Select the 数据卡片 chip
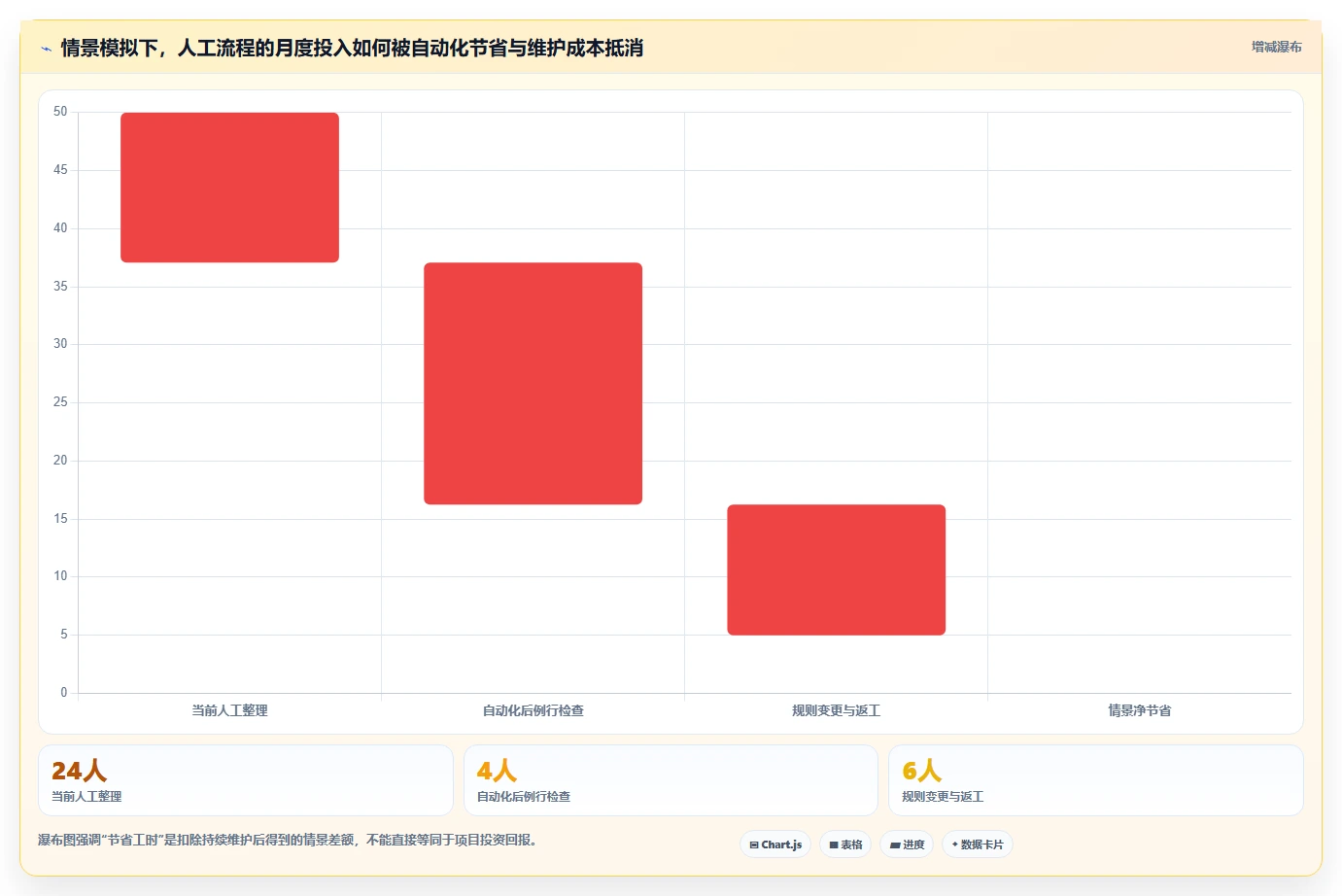The image size is (1342, 896). coord(978,844)
